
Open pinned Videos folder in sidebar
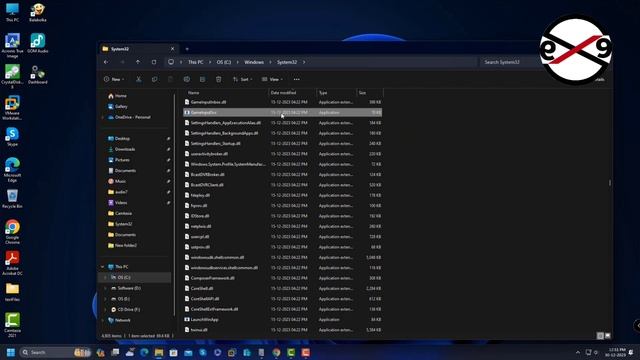point(118,202)
